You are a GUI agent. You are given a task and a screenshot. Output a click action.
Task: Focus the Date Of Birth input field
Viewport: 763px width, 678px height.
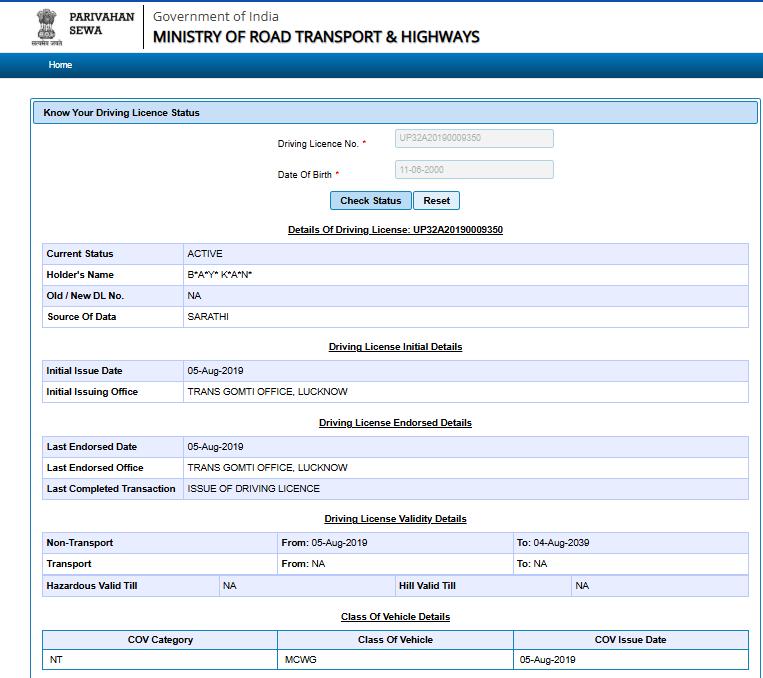click(x=473, y=170)
